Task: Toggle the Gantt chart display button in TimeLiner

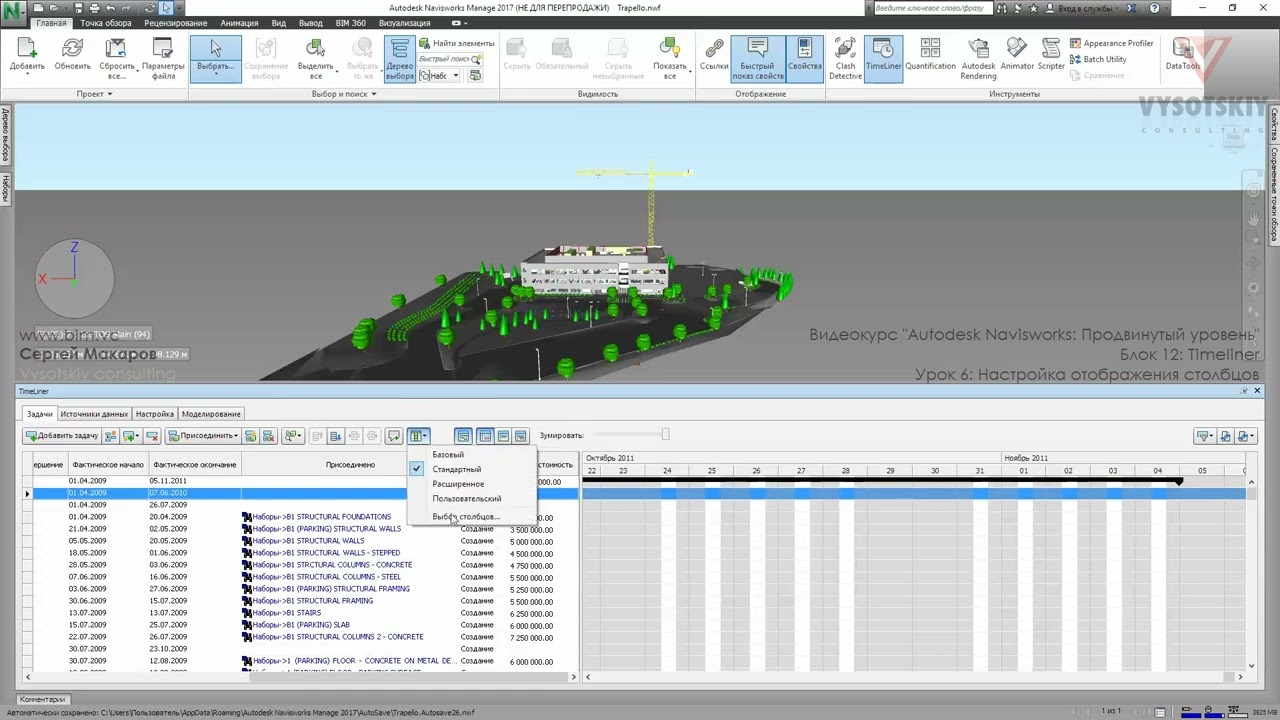Action: point(463,436)
